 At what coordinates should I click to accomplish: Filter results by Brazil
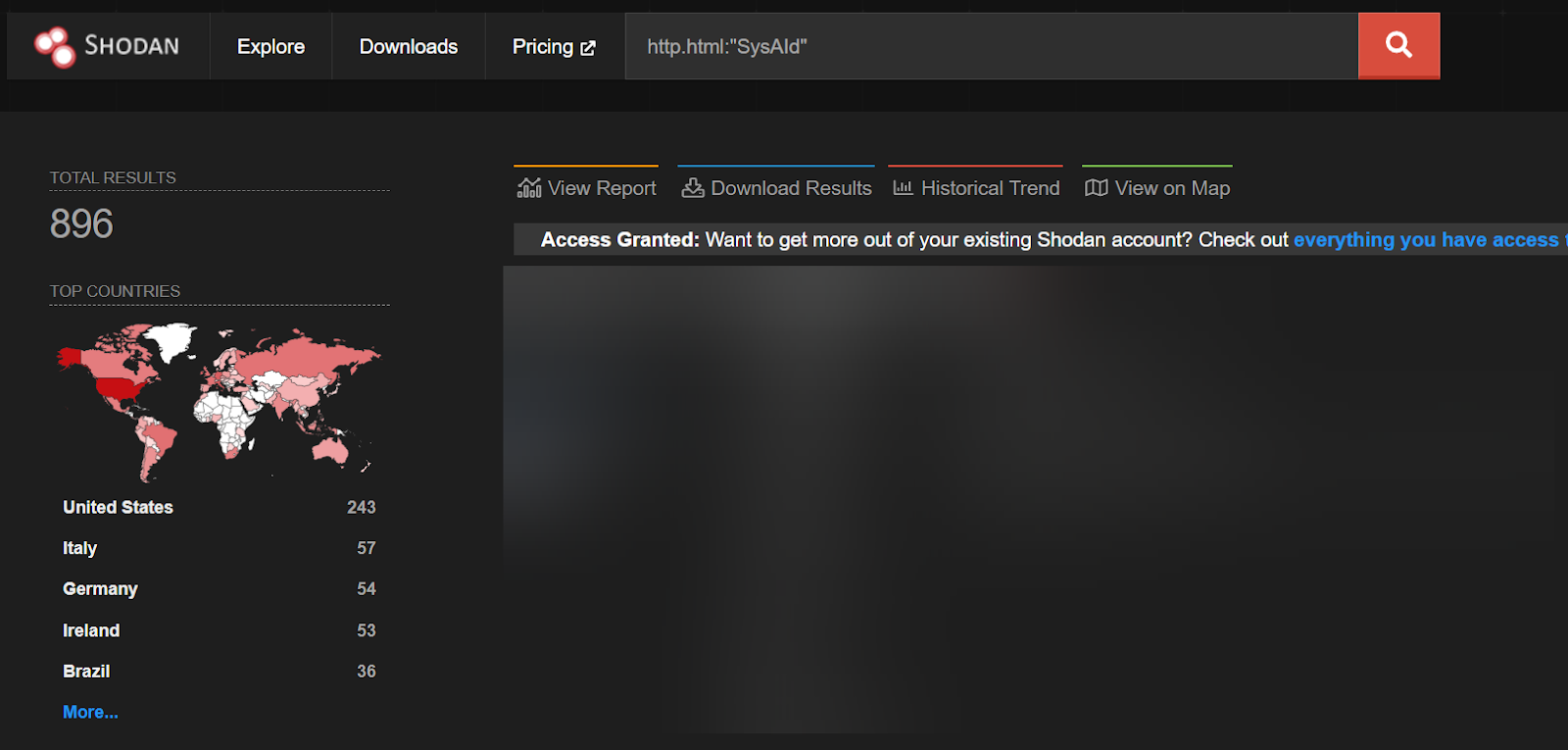click(86, 672)
